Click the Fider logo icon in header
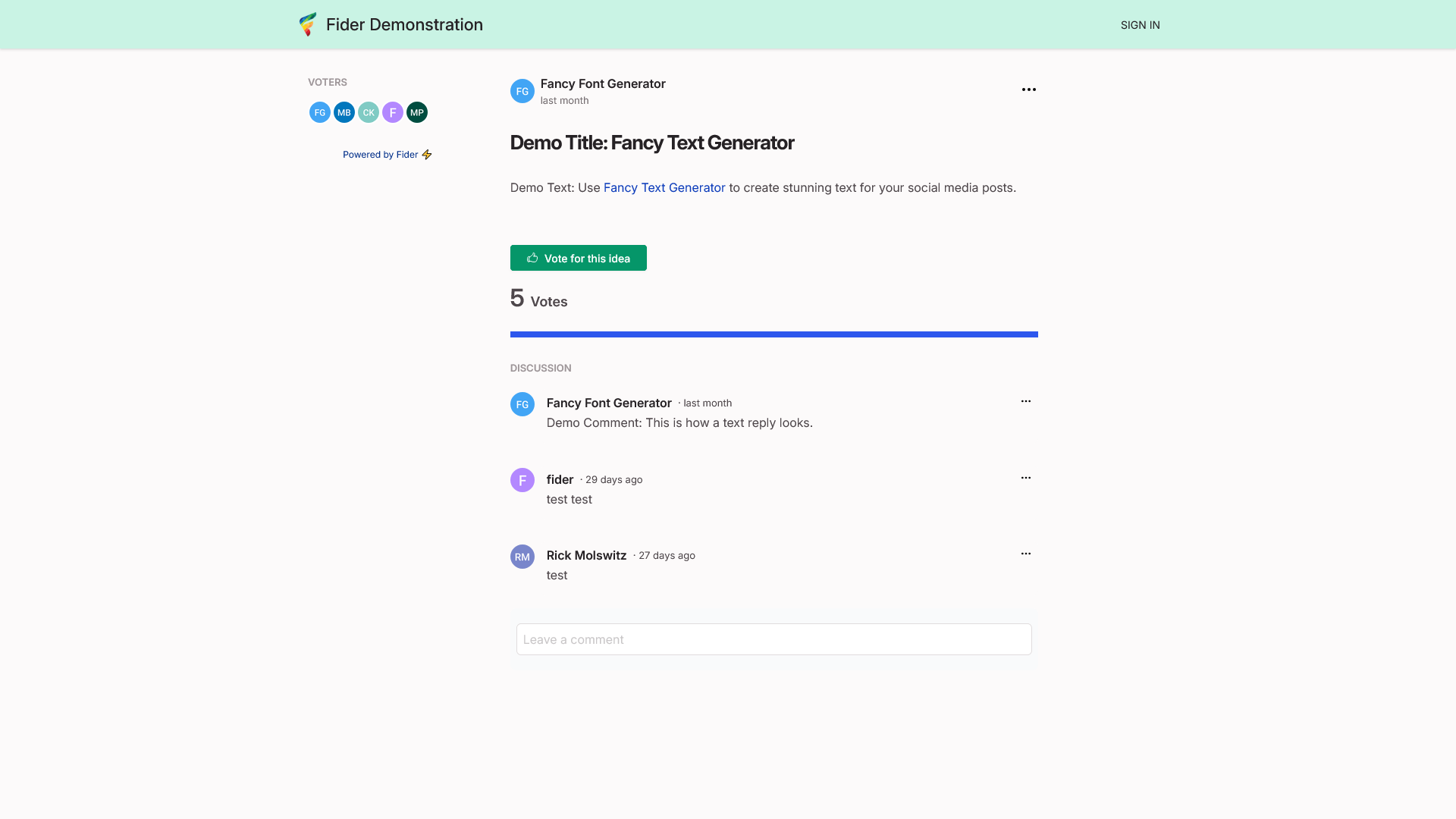The height and width of the screenshot is (819, 1456). click(308, 24)
